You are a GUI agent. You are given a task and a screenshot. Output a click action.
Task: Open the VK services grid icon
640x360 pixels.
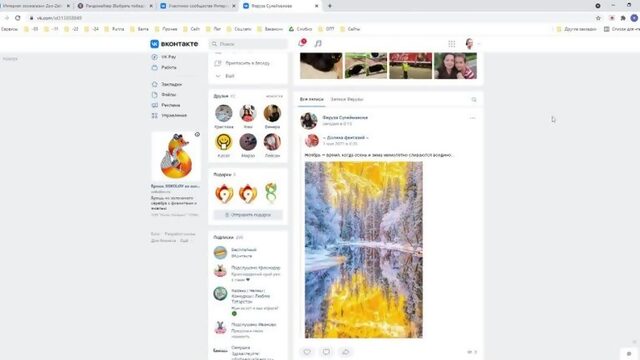click(451, 44)
